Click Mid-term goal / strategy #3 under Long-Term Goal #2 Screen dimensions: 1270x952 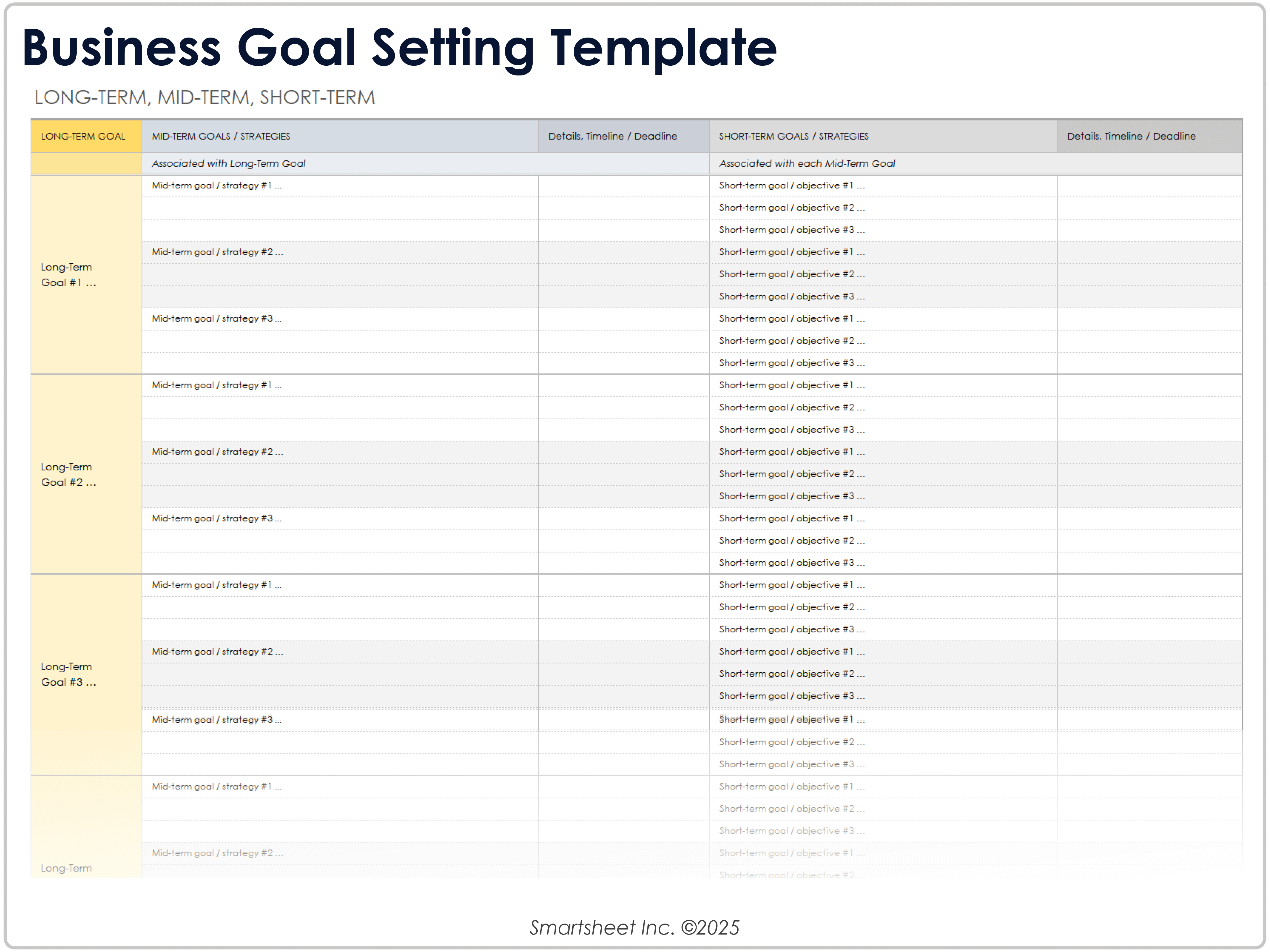[x=217, y=518]
